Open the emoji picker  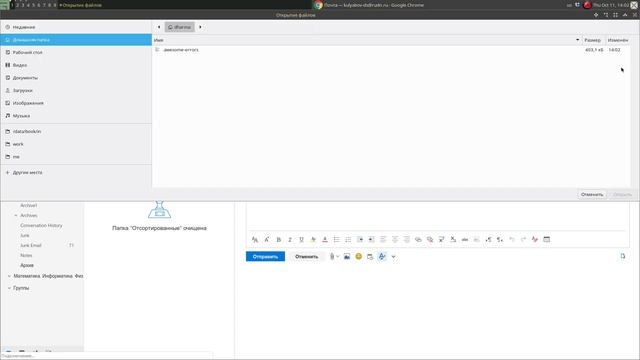358,257
